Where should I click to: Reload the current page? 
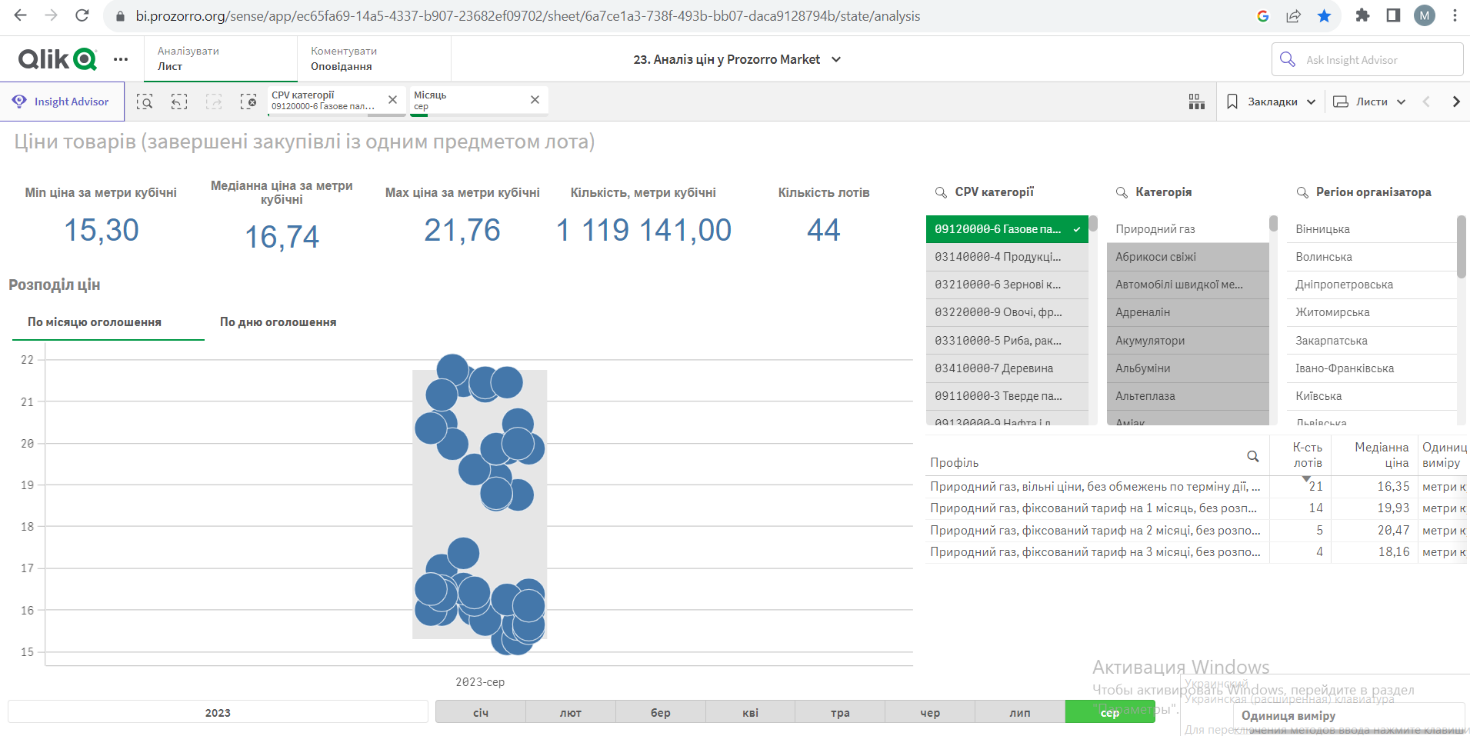coord(82,16)
